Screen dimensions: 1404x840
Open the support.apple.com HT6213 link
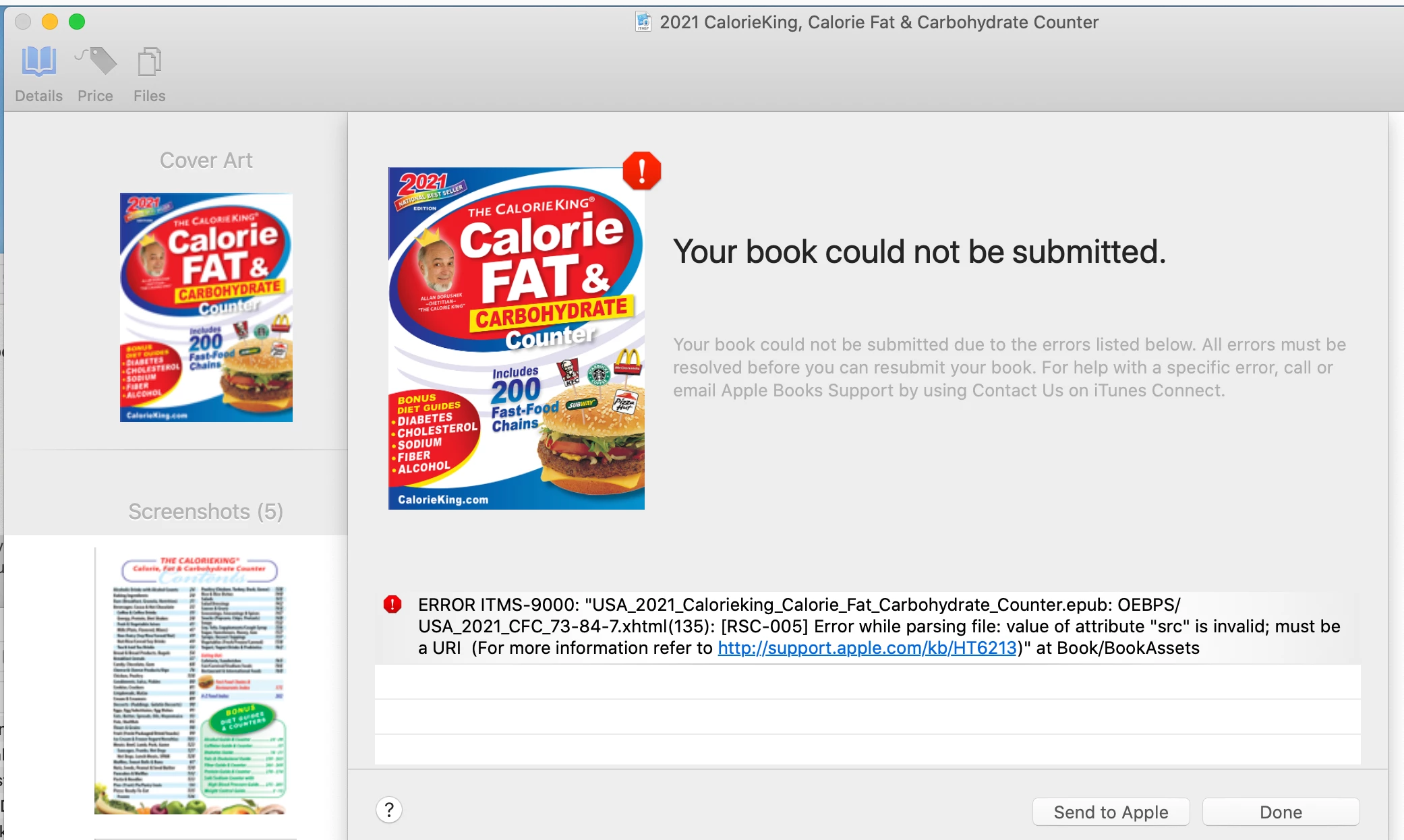pyautogui.click(x=867, y=648)
